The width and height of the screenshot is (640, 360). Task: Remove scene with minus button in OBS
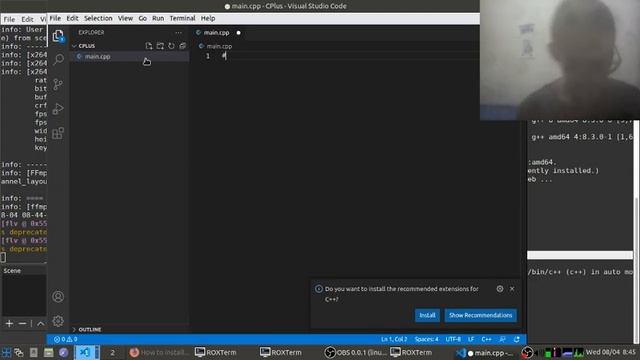click(22, 324)
